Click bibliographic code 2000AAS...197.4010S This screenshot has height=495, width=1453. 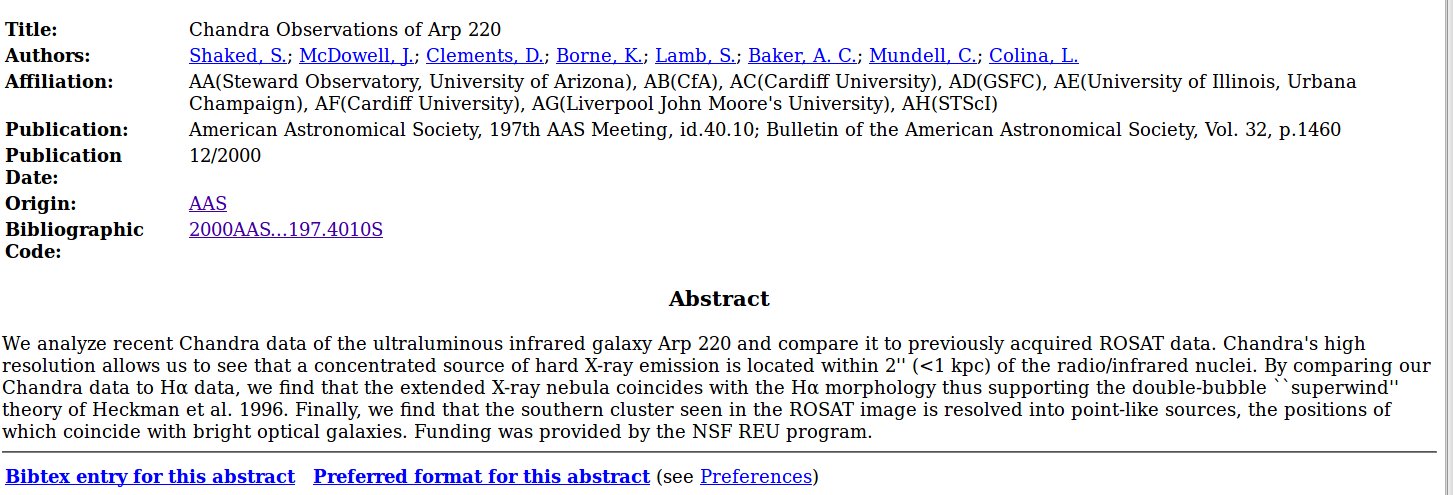[x=286, y=230]
